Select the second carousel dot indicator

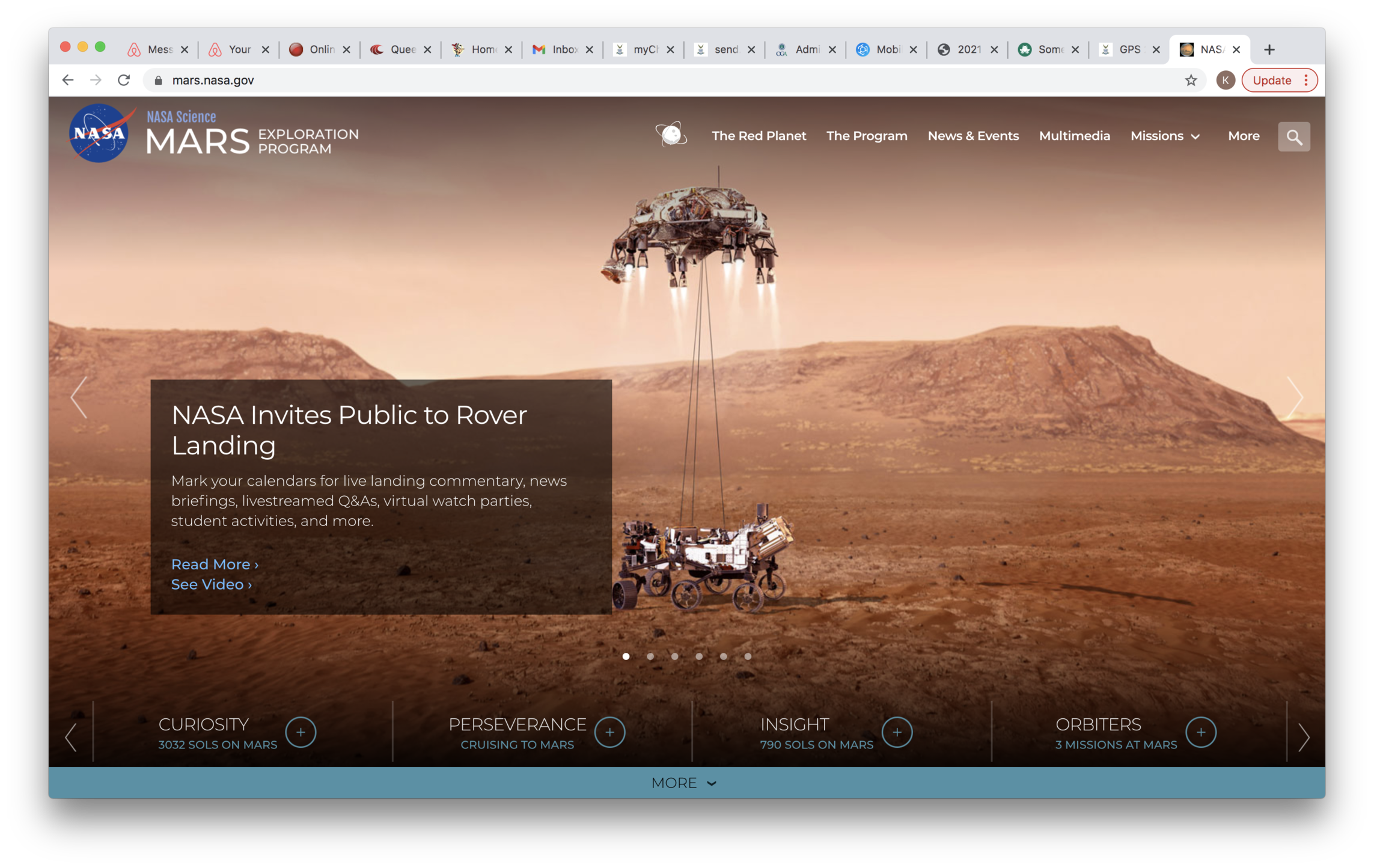click(650, 656)
